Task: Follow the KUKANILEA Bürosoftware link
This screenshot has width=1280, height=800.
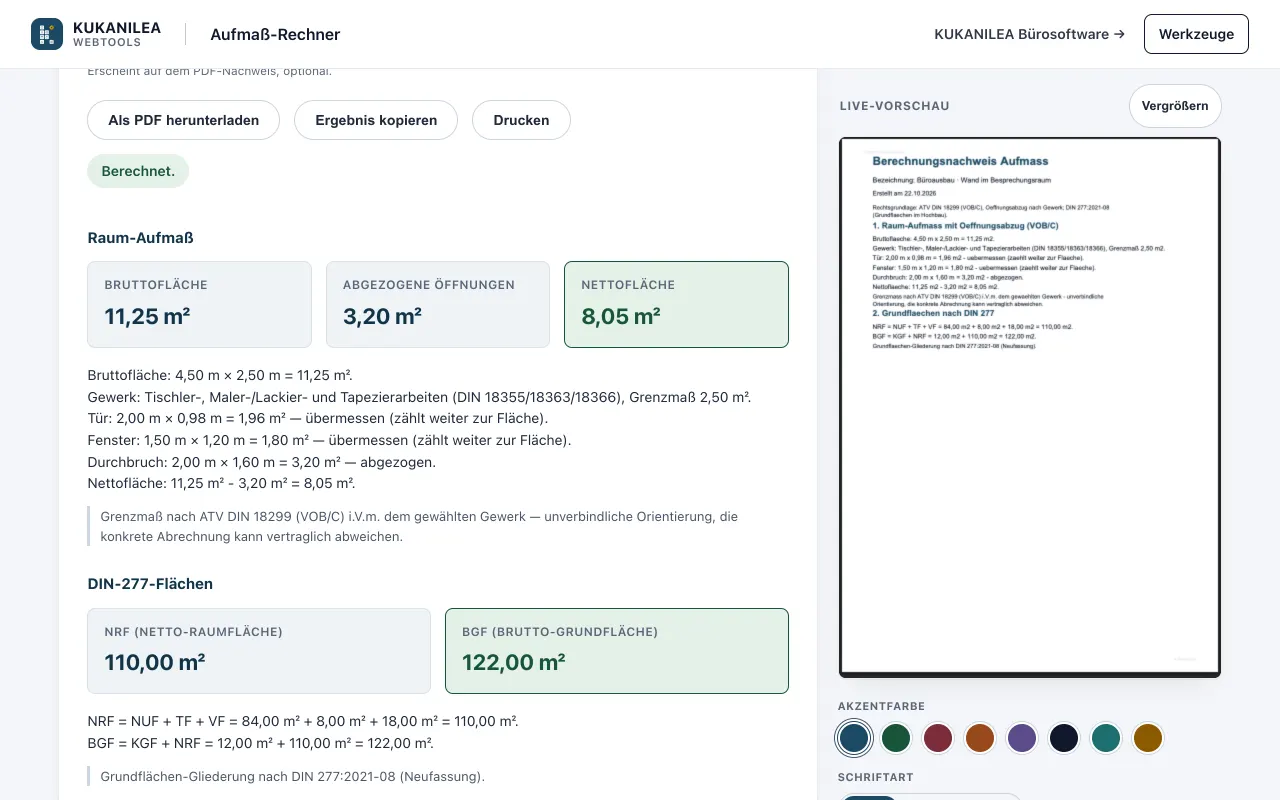Action: coord(1029,34)
